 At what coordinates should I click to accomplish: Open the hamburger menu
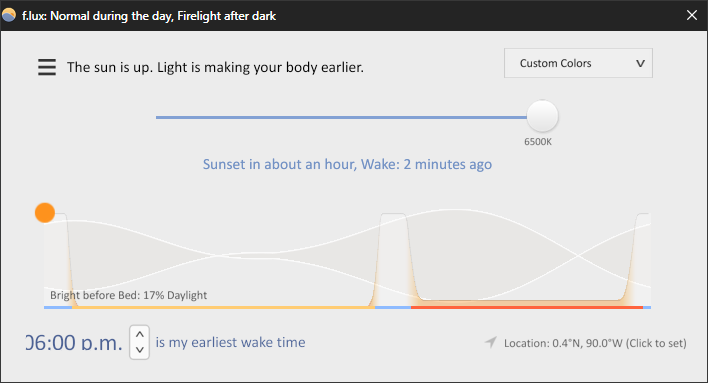click(x=47, y=67)
